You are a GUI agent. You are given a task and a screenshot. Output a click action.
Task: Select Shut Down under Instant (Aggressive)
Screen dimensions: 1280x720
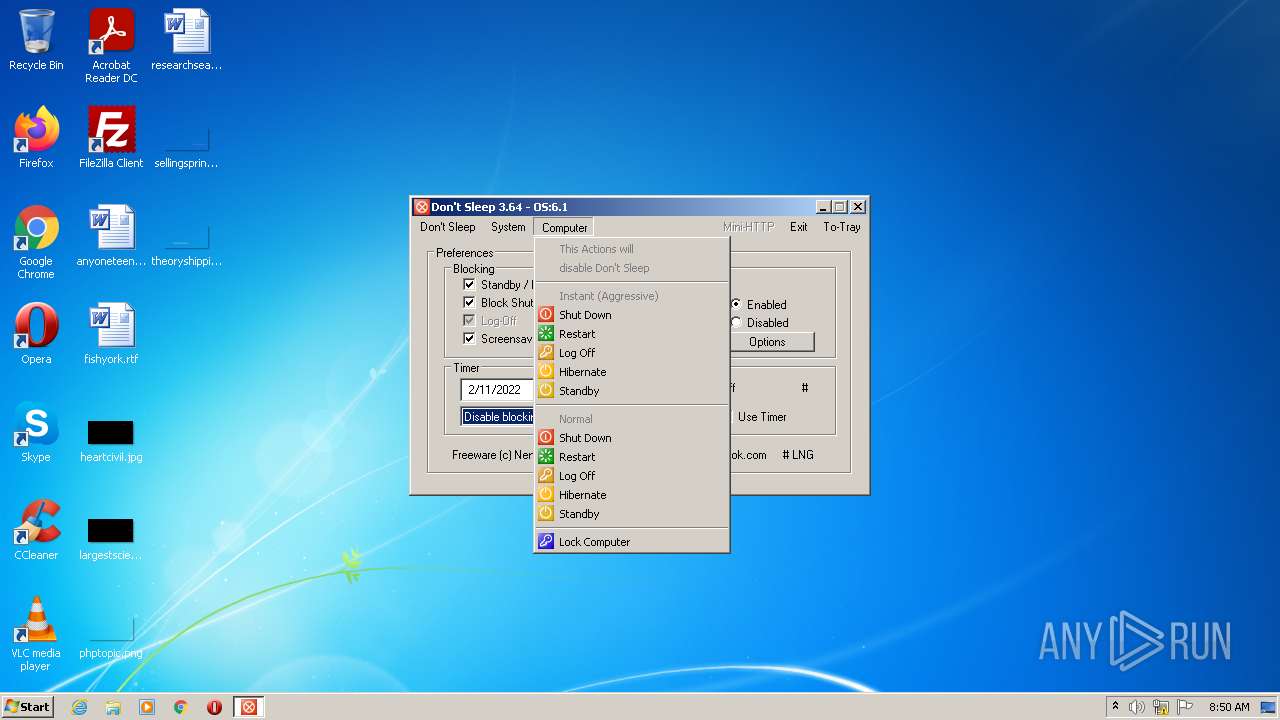coord(631,315)
